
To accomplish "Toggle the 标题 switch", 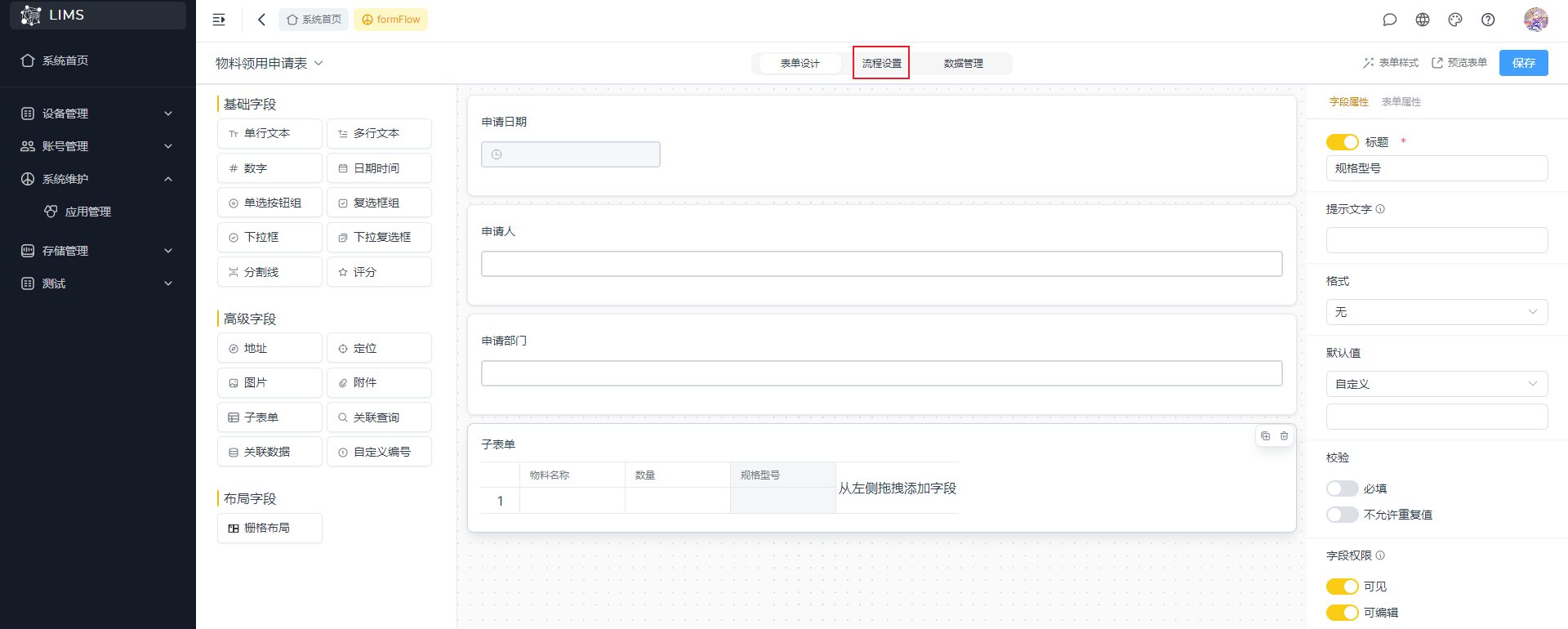I will [1342, 142].
